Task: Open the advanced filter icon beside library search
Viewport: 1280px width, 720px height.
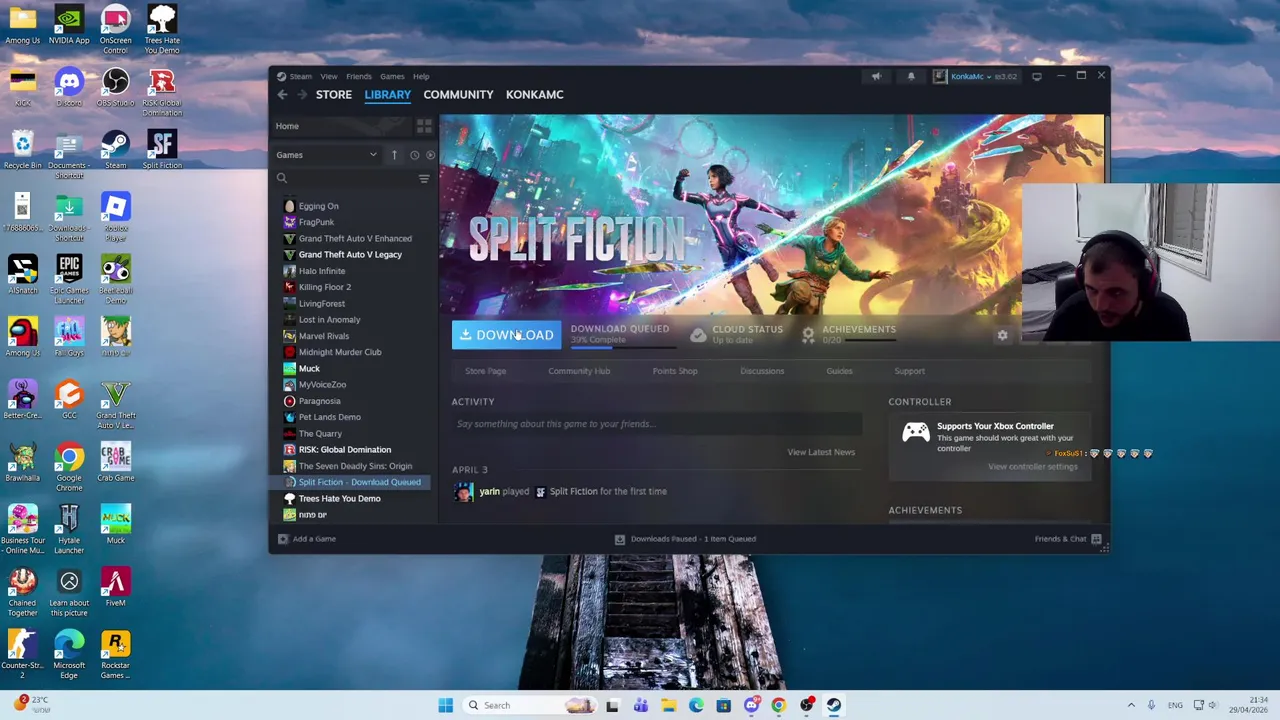Action: tap(424, 178)
